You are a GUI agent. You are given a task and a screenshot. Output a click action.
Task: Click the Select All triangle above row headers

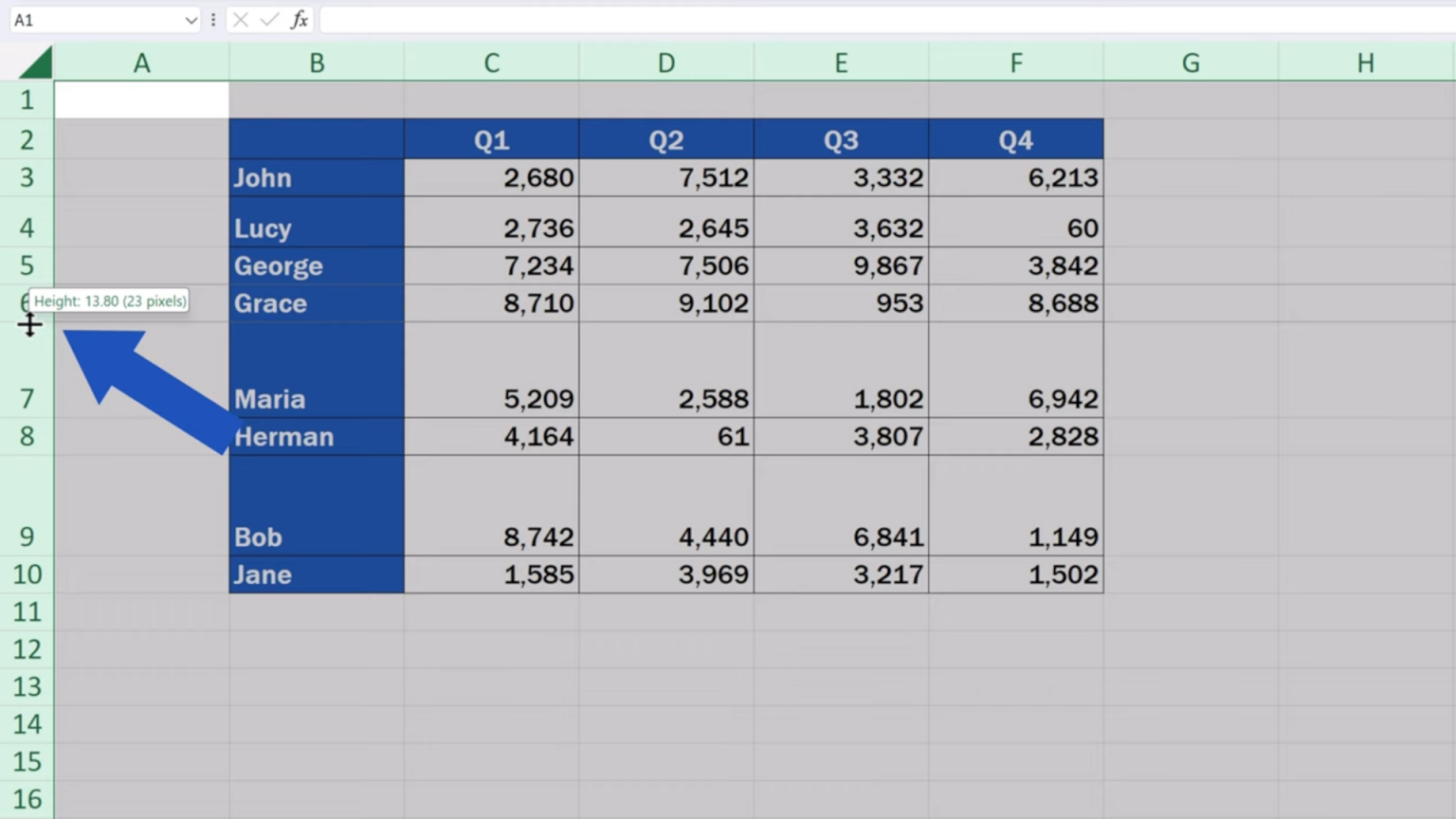[36, 61]
